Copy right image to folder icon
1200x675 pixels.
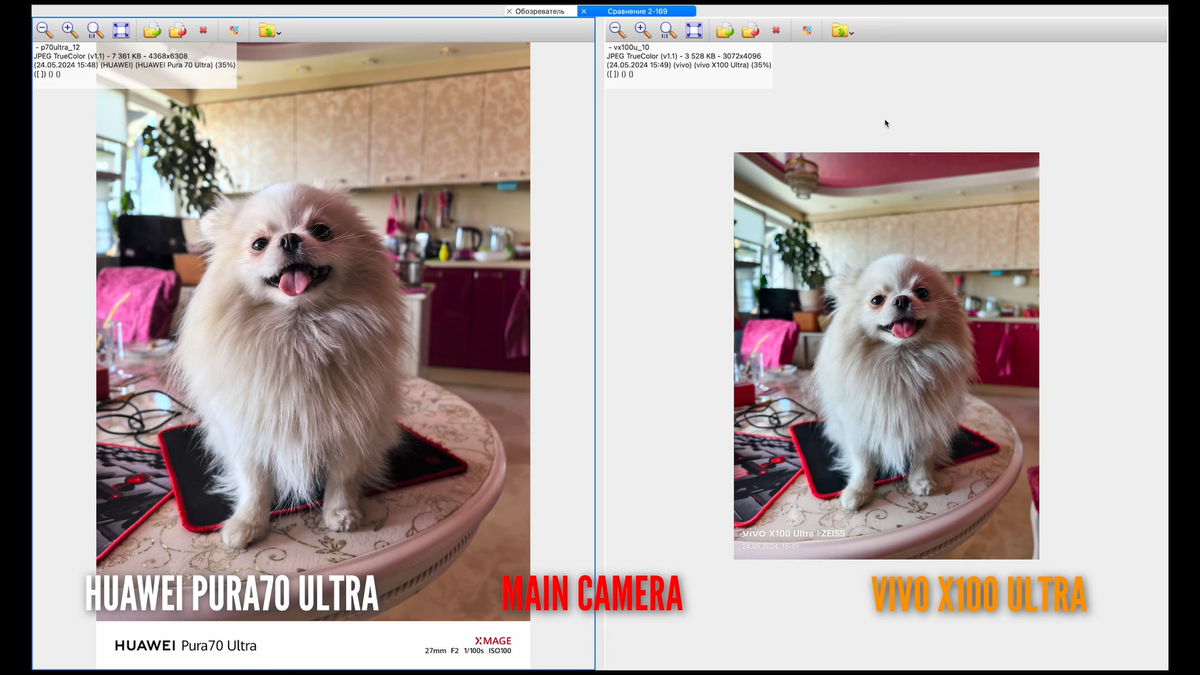coord(725,31)
